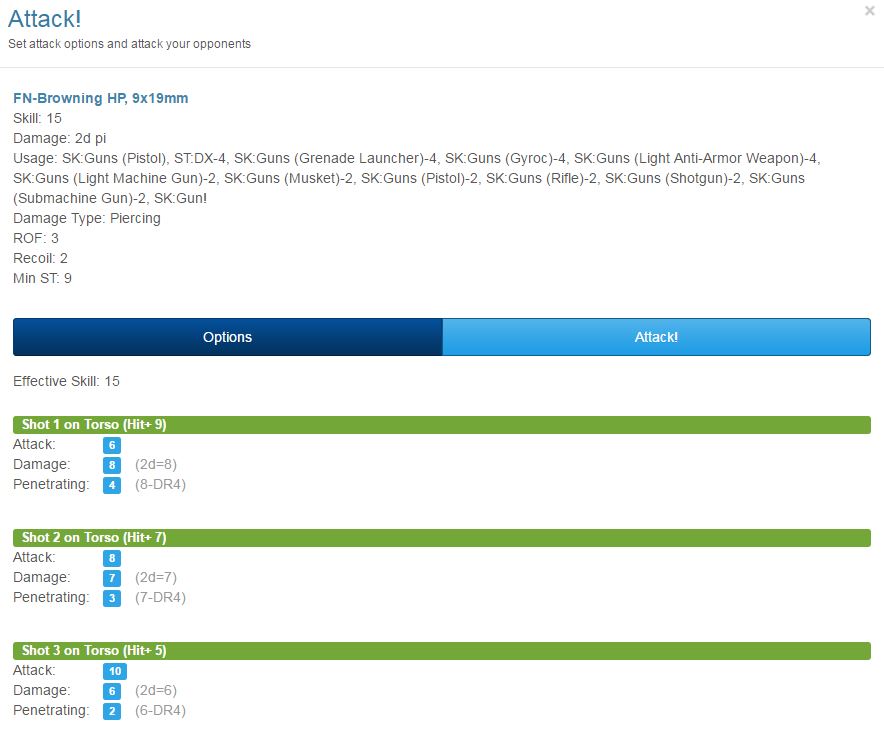
Task: Click the 'Set attack options' subtitle text
Action: [x=130, y=44]
